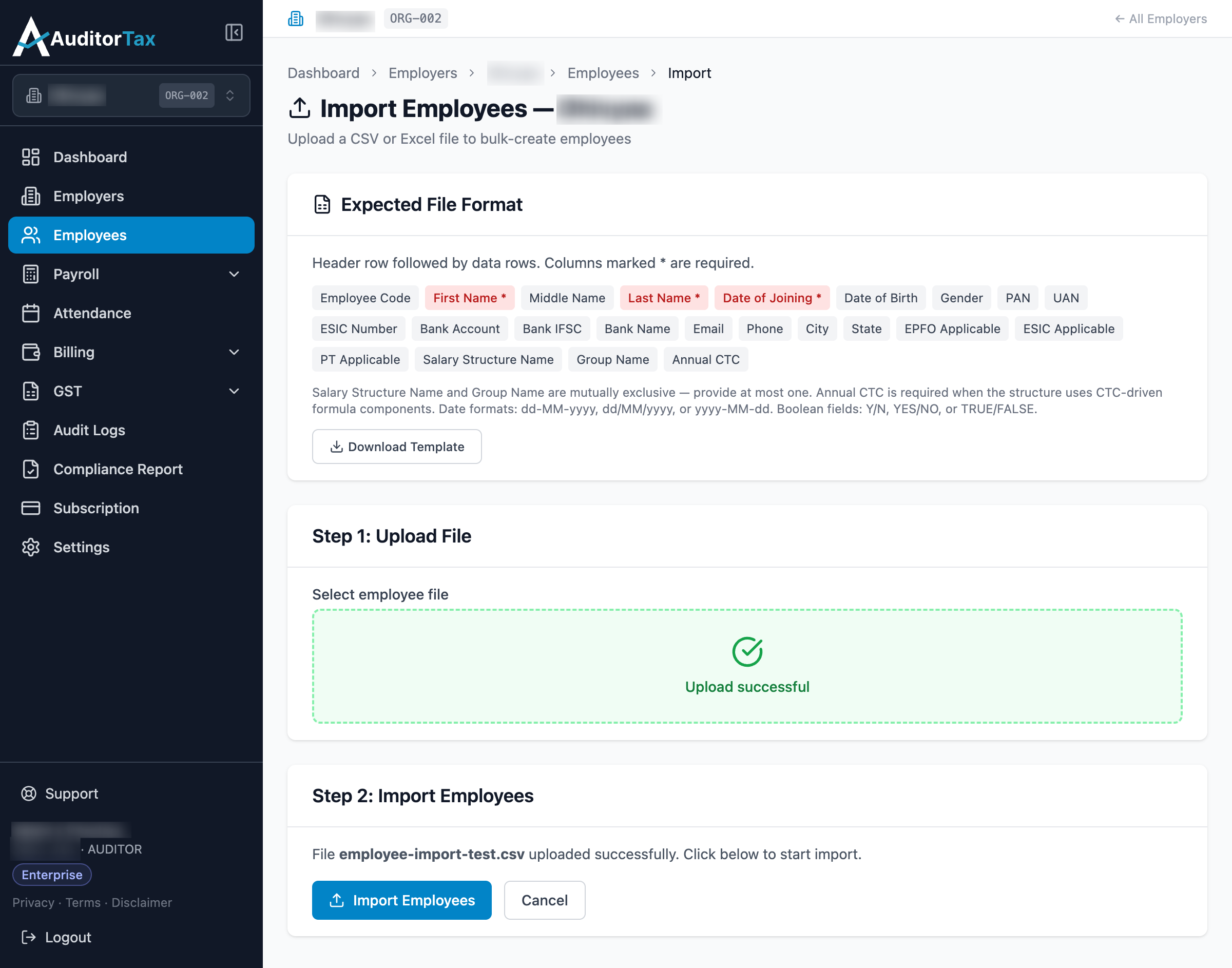Click the employer building icon in top bar
Image resolution: width=1232 pixels, height=968 pixels.
(x=296, y=18)
